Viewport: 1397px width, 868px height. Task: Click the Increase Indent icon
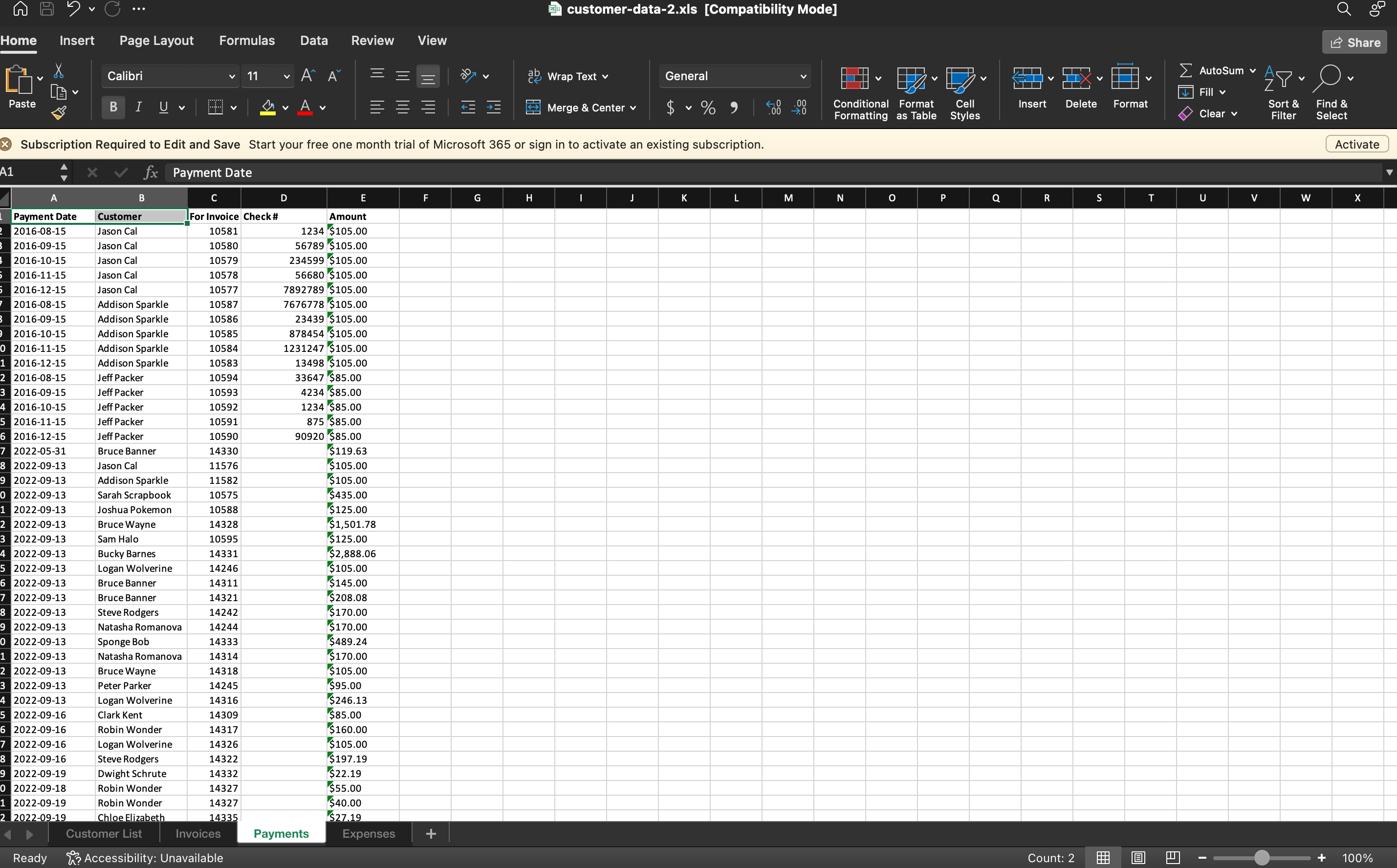[494, 108]
